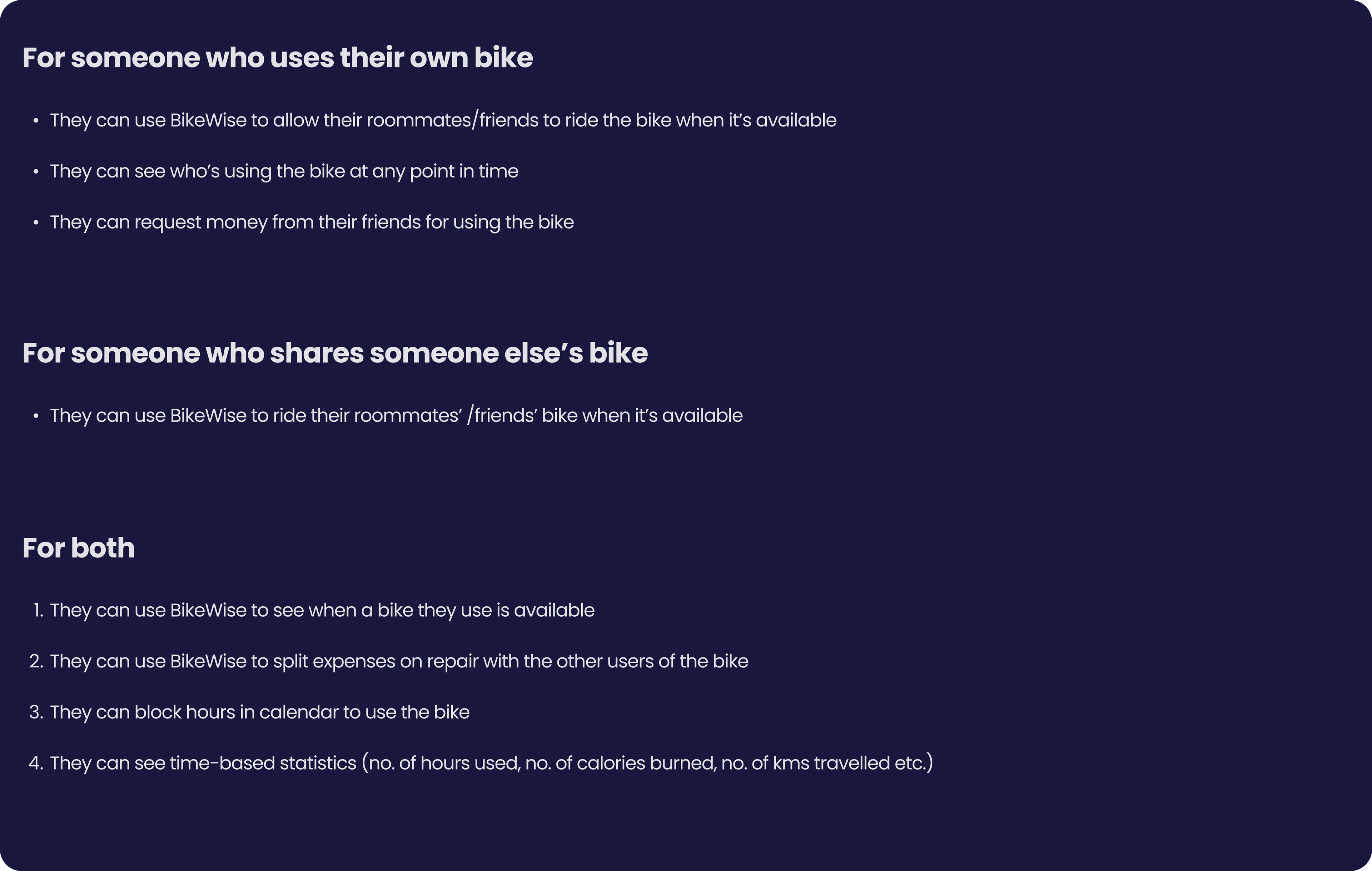Click the line 'They can see who's using the bike'
Image resolution: width=1372 pixels, height=871 pixels.
(x=284, y=171)
